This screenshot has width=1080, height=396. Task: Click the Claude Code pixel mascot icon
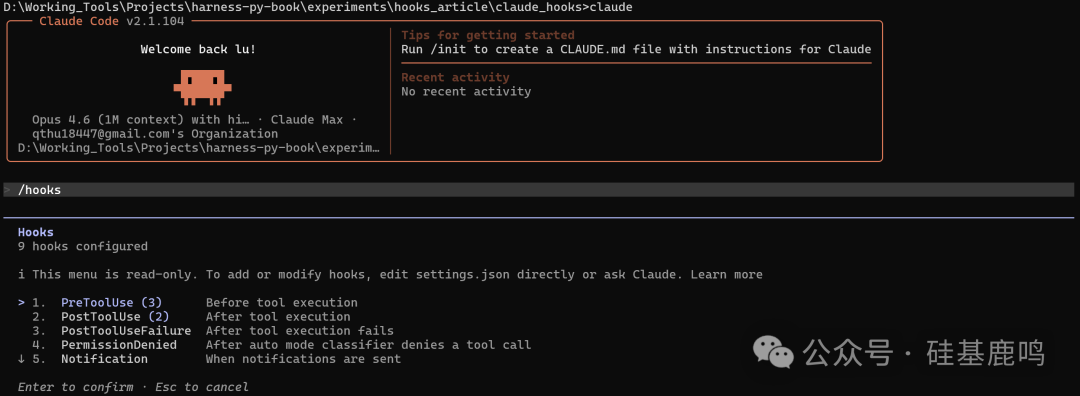tap(202, 87)
